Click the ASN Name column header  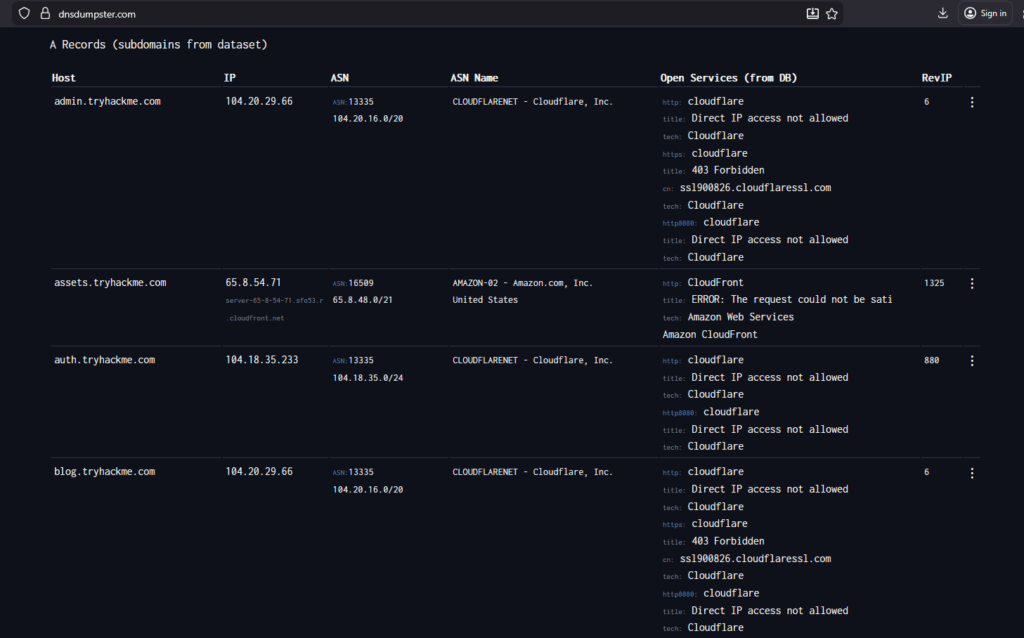pyautogui.click(x=474, y=78)
